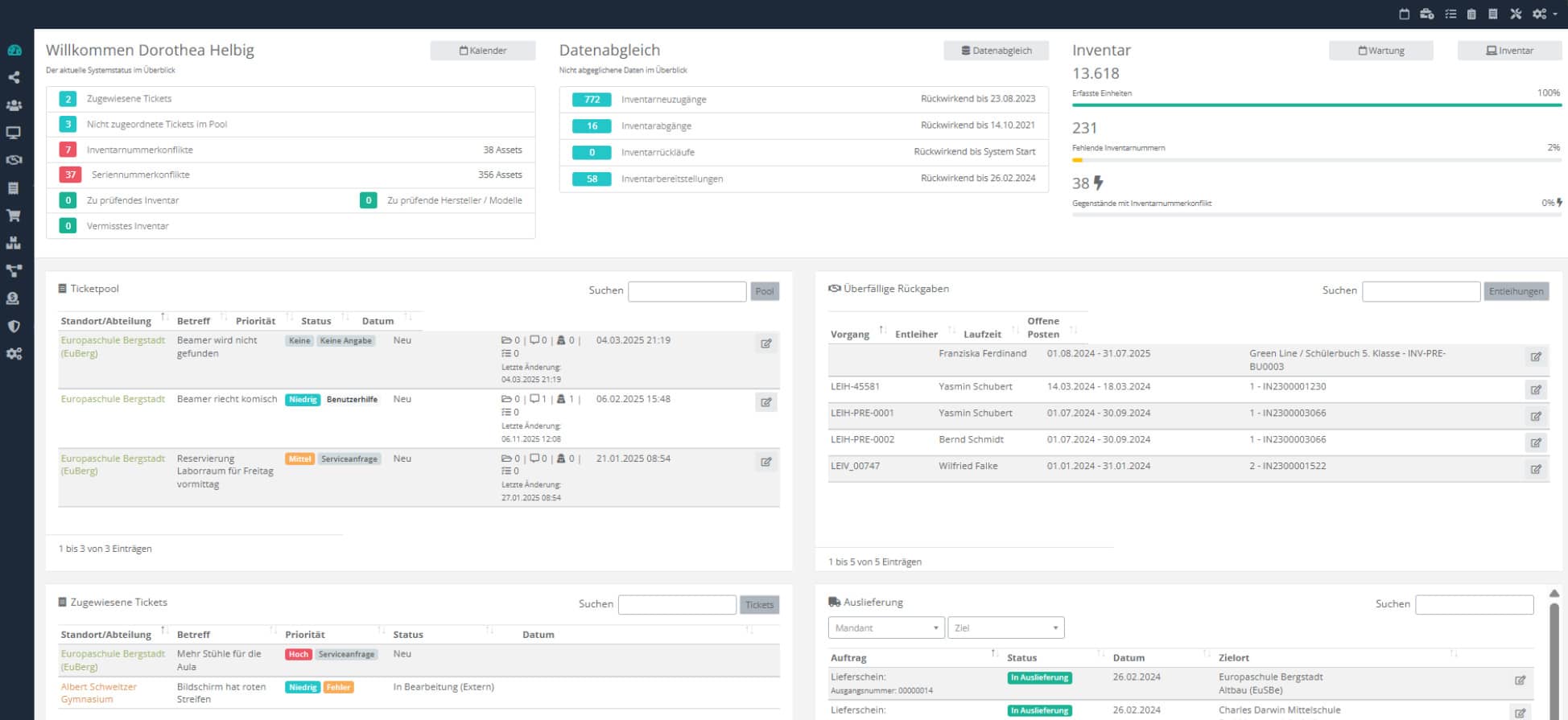This screenshot has height=720, width=1568.
Task: Click the Tickets button in Zugewiesene Tickets
Action: 759,605
